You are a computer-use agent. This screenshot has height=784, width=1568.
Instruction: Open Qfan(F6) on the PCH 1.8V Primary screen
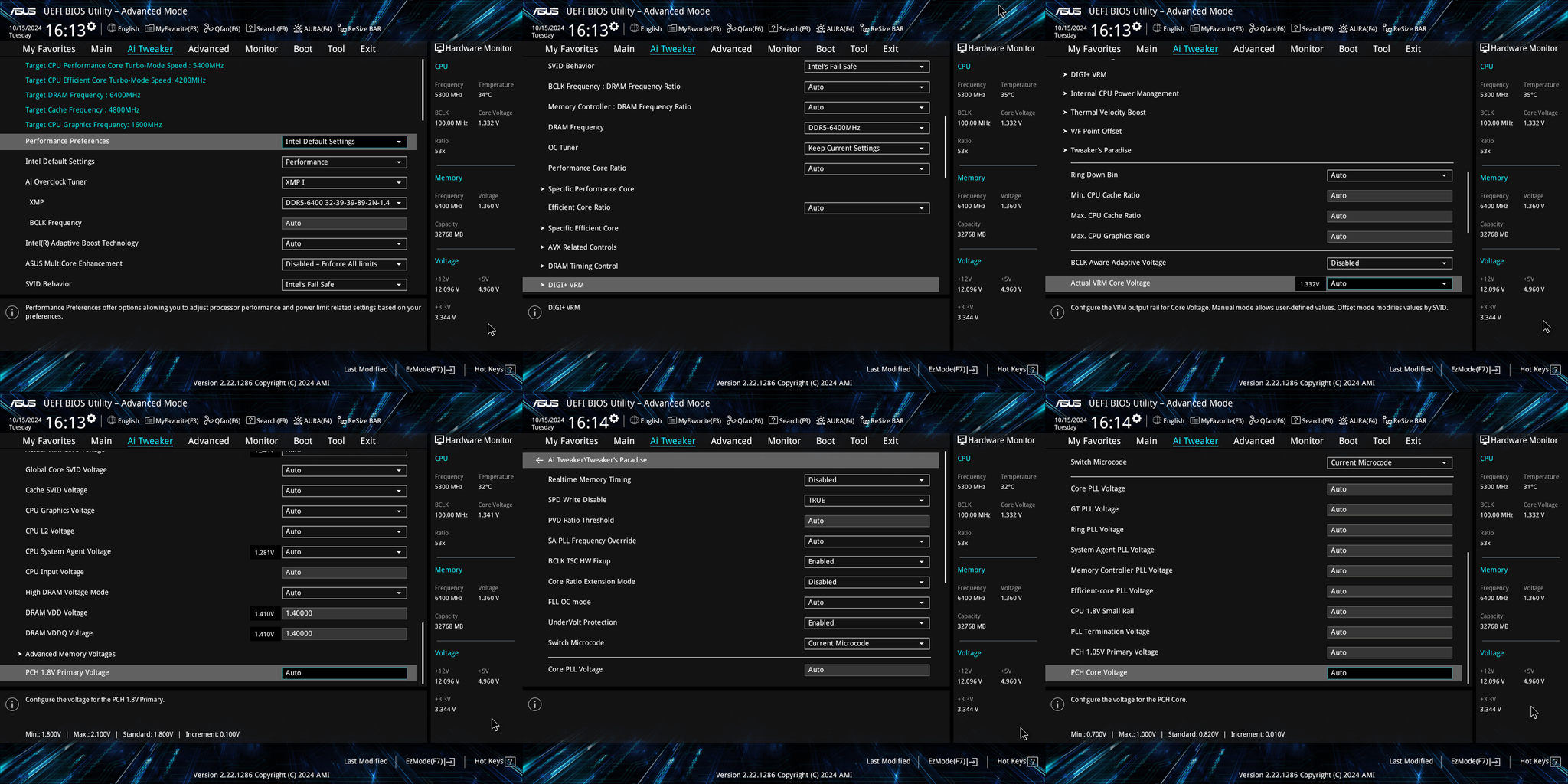click(x=222, y=421)
